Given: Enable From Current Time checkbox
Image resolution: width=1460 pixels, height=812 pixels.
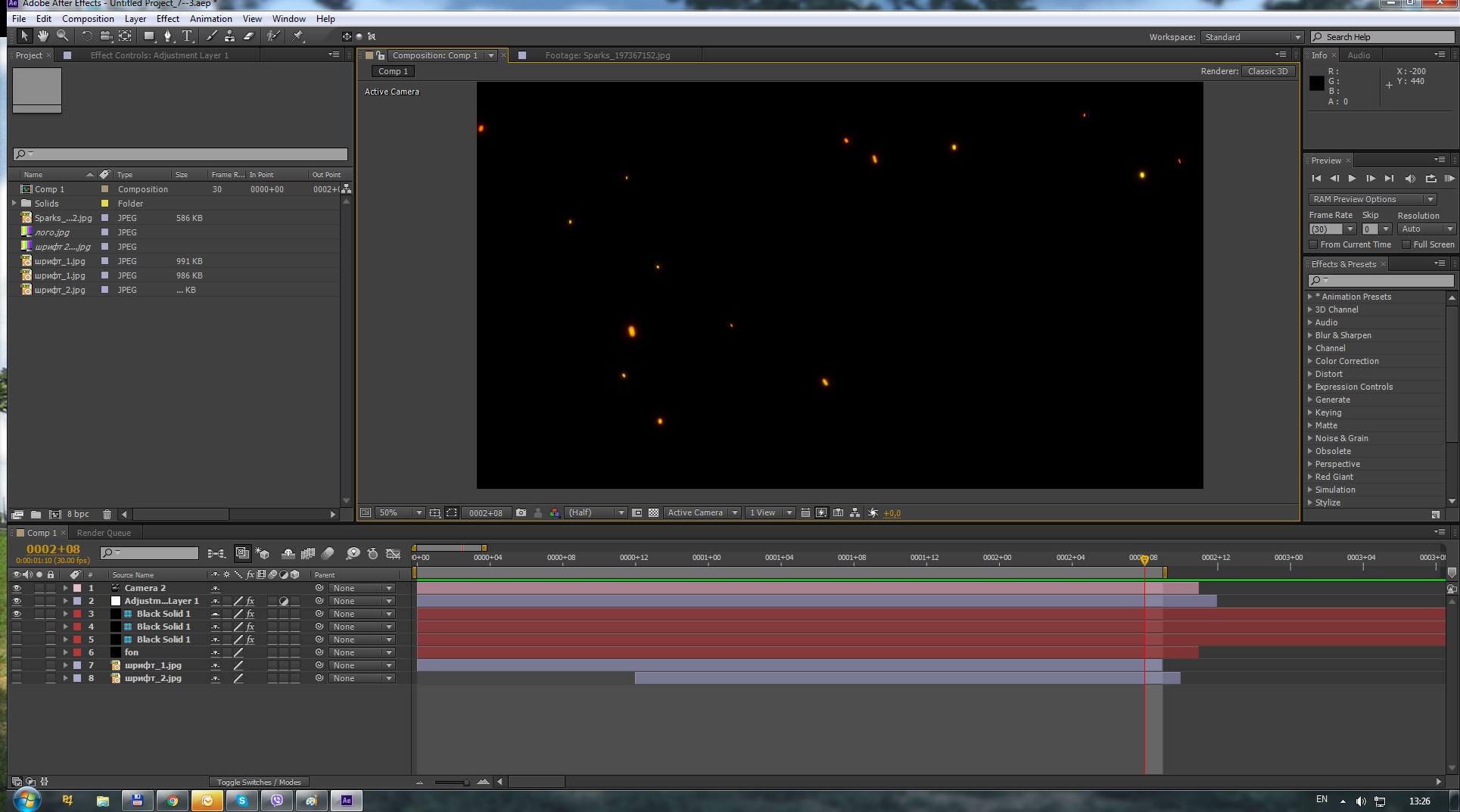Looking at the screenshot, I should tap(1313, 244).
